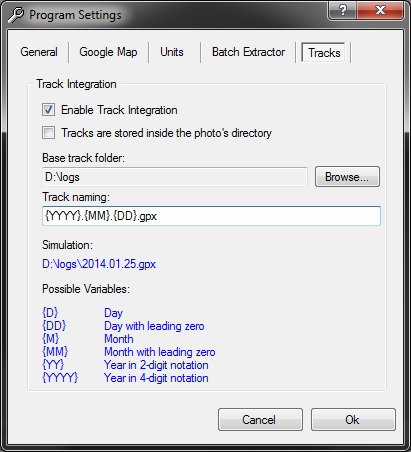Disable the Enable Track Integration checkbox
Screen dimensions: 411x452
pos(49,110)
